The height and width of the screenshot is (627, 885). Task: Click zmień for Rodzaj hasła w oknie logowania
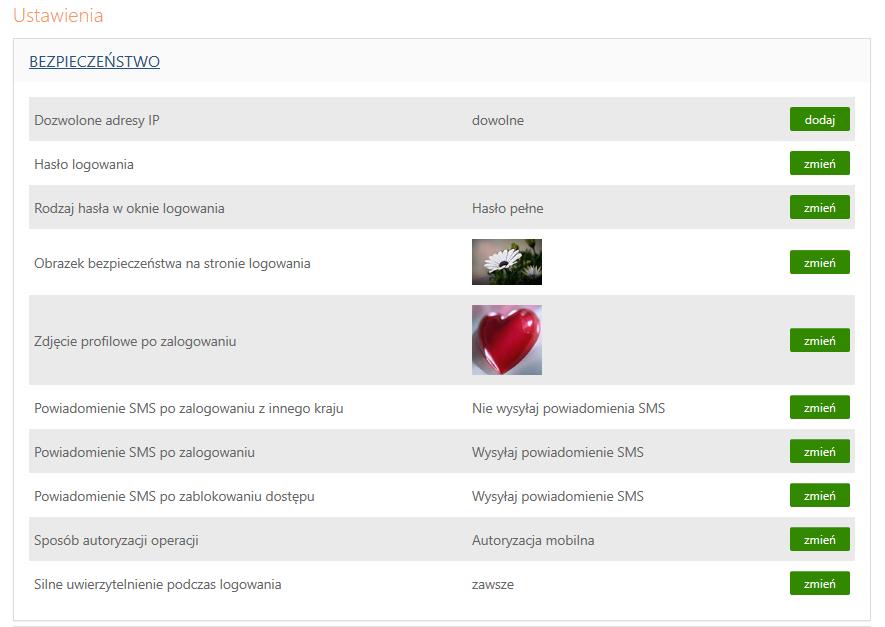pos(820,207)
